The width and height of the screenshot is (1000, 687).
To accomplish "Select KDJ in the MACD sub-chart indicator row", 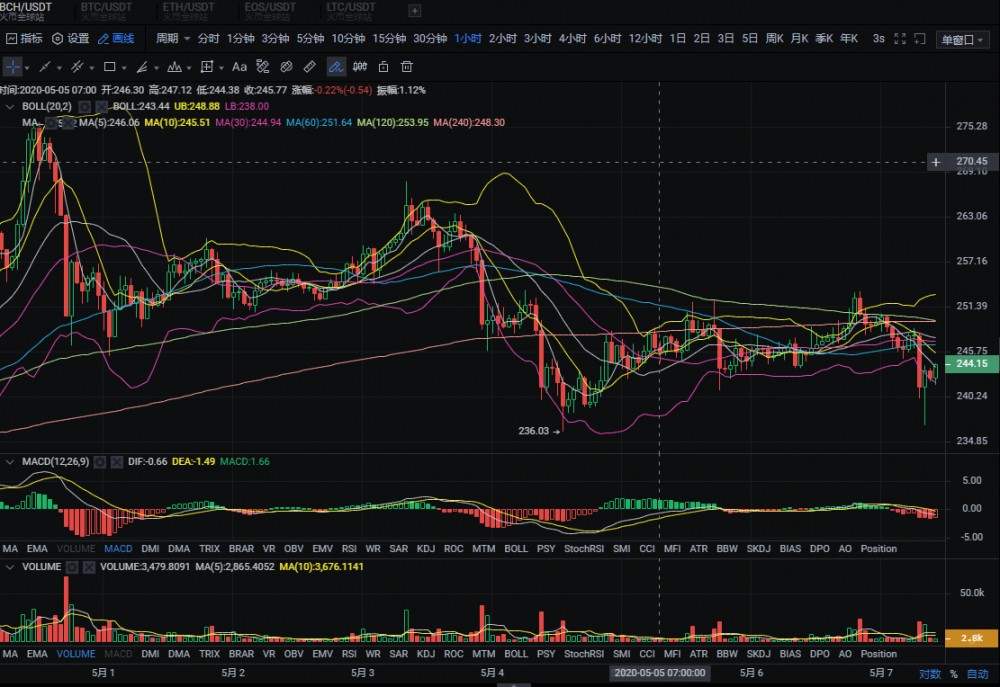I will pyautogui.click(x=426, y=548).
